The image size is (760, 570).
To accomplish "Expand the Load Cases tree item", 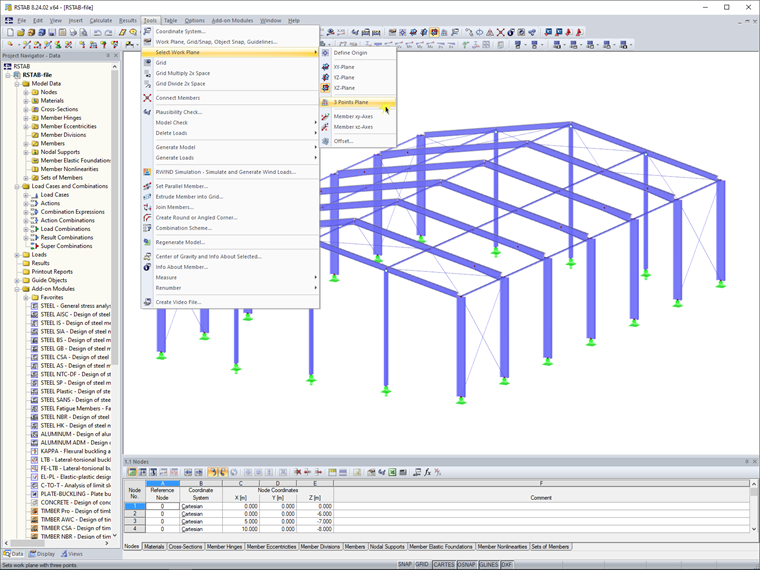I will pyautogui.click(x=26, y=195).
